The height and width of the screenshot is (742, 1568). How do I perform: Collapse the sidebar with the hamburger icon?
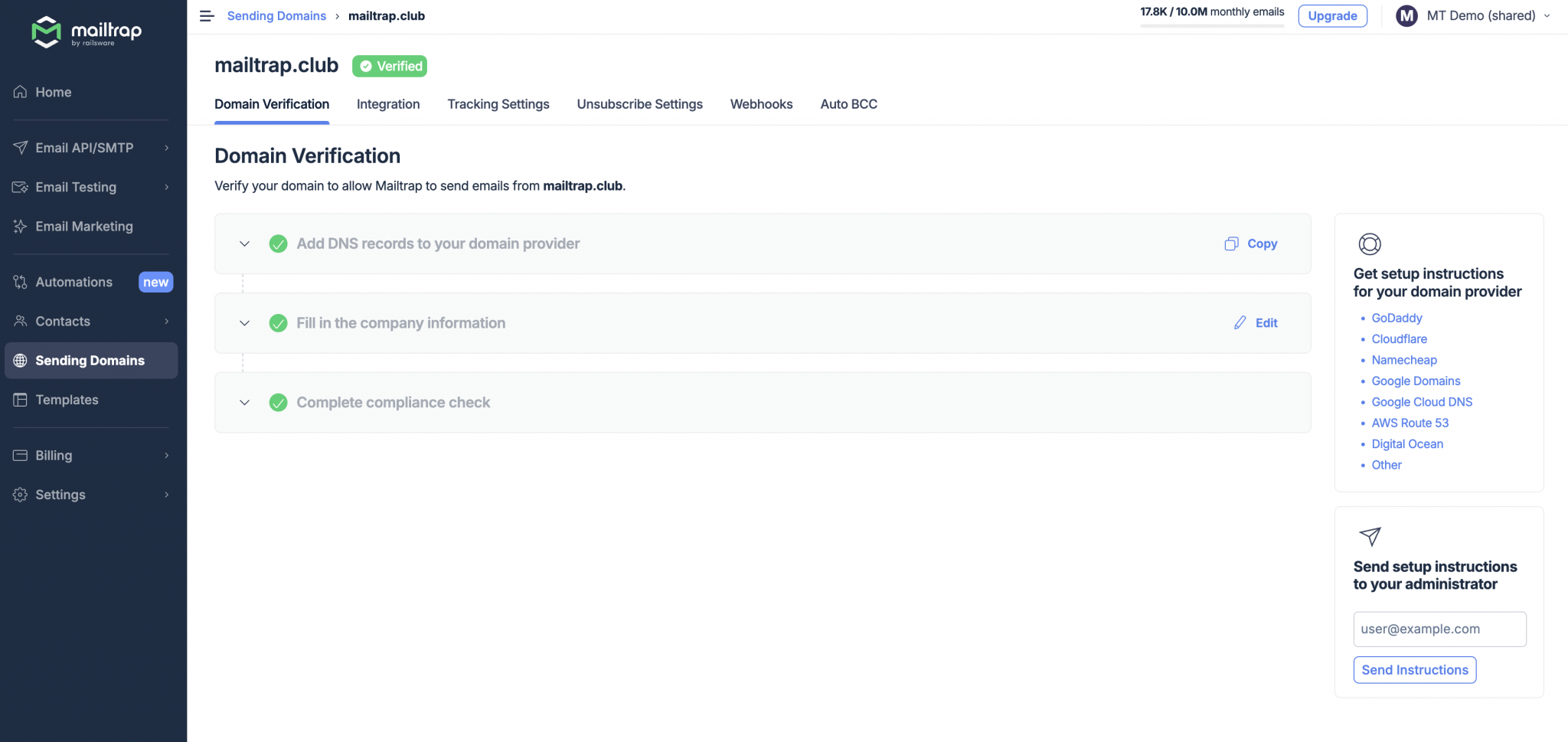click(207, 15)
